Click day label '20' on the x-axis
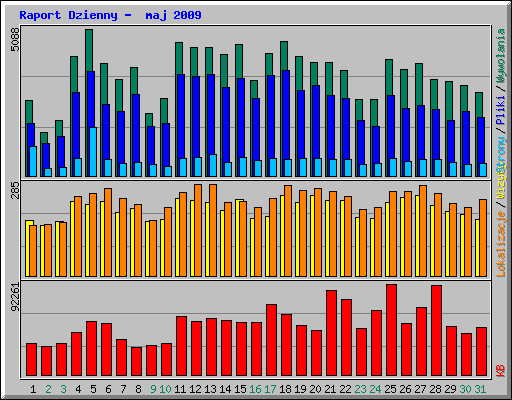Screen dimensions: 512x400 315,389
